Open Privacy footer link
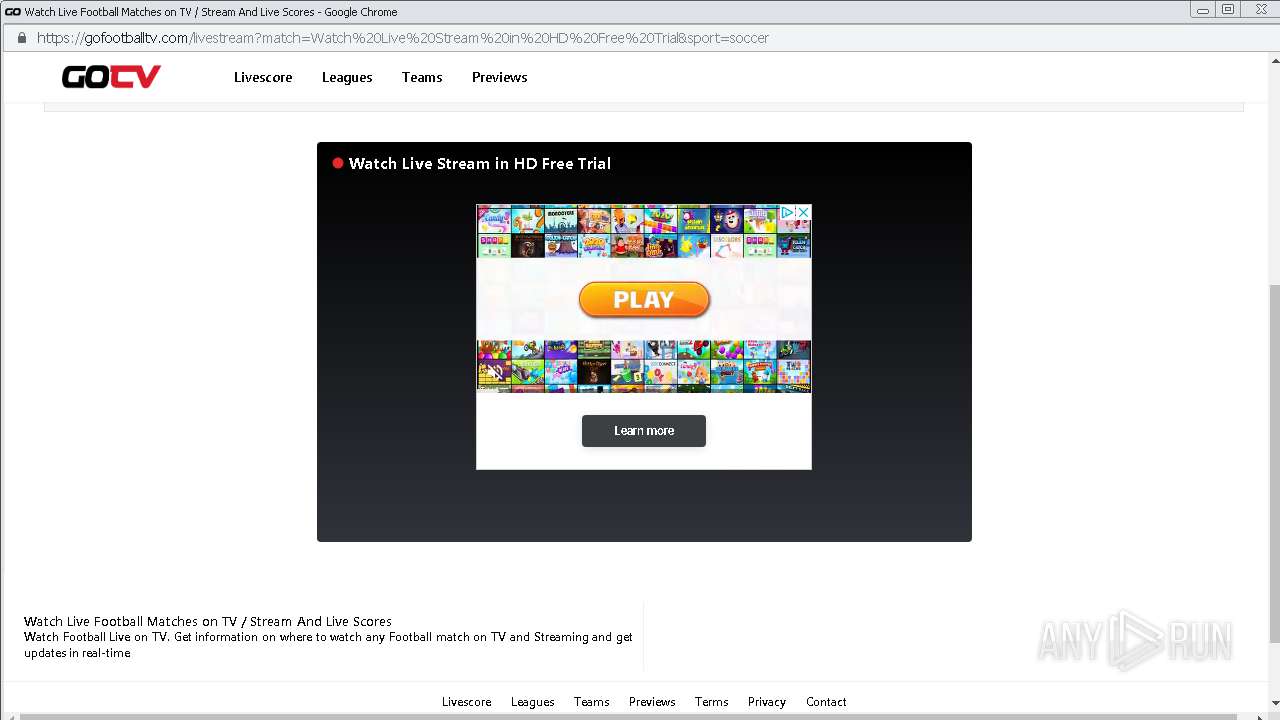Screen dimensions: 1280x720 click(767, 702)
